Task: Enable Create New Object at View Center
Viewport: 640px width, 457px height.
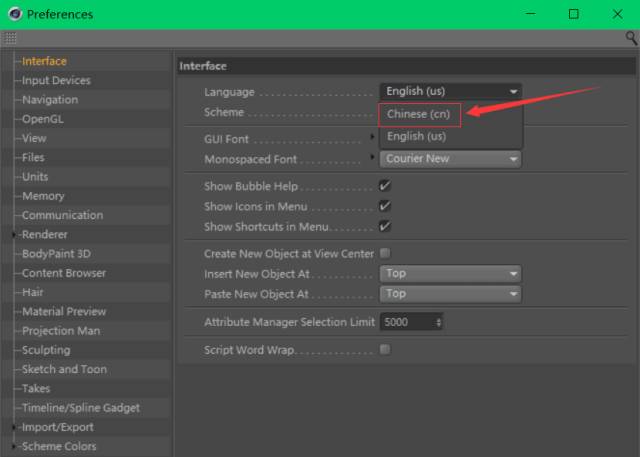Action: (x=385, y=254)
